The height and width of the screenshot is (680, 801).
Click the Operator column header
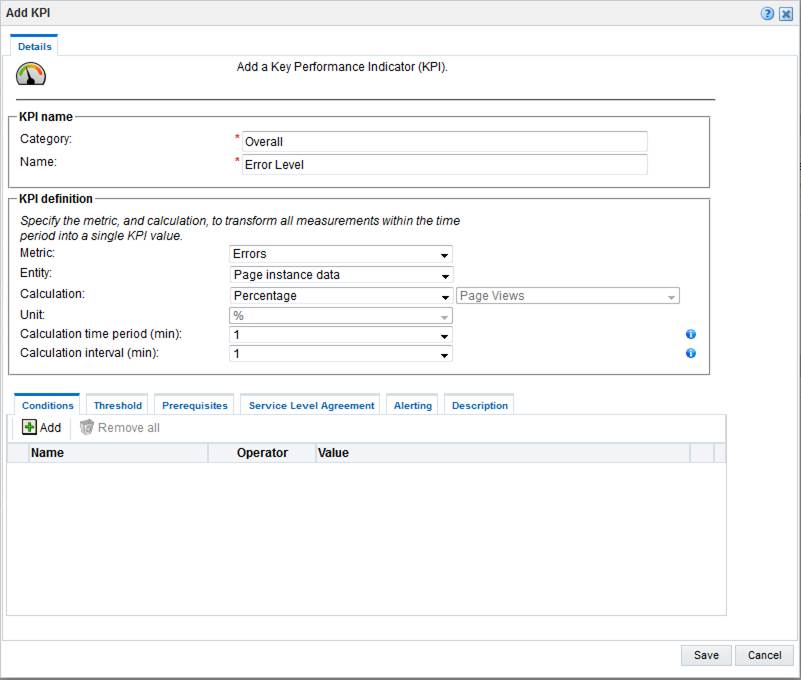[263, 453]
